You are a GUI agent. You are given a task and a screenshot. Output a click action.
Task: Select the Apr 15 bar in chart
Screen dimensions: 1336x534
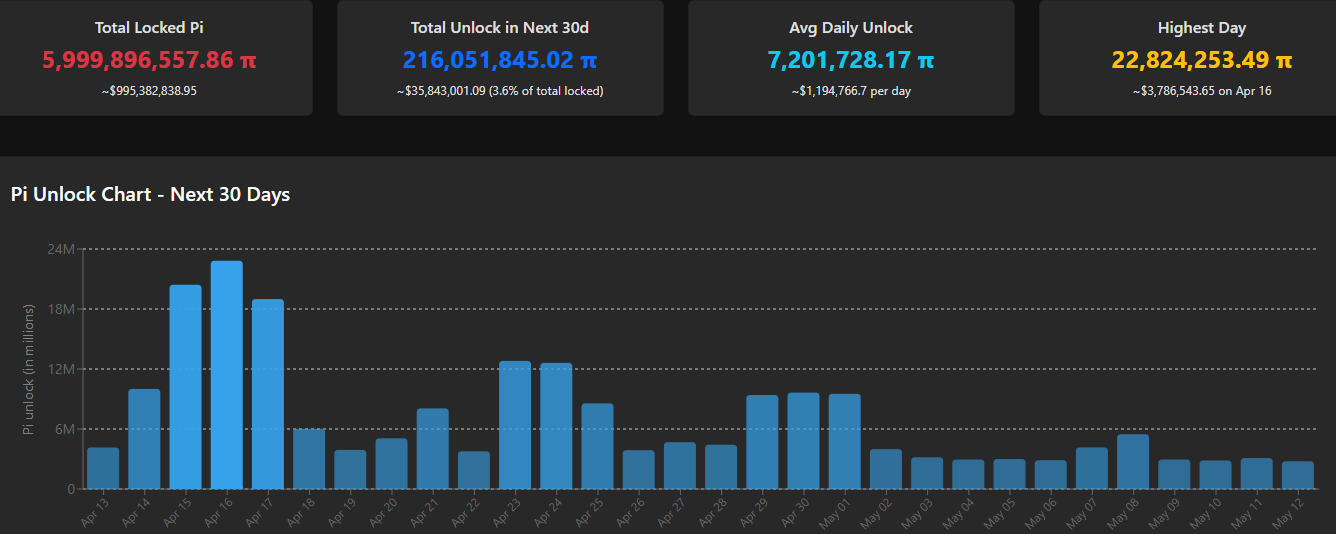click(185, 387)
